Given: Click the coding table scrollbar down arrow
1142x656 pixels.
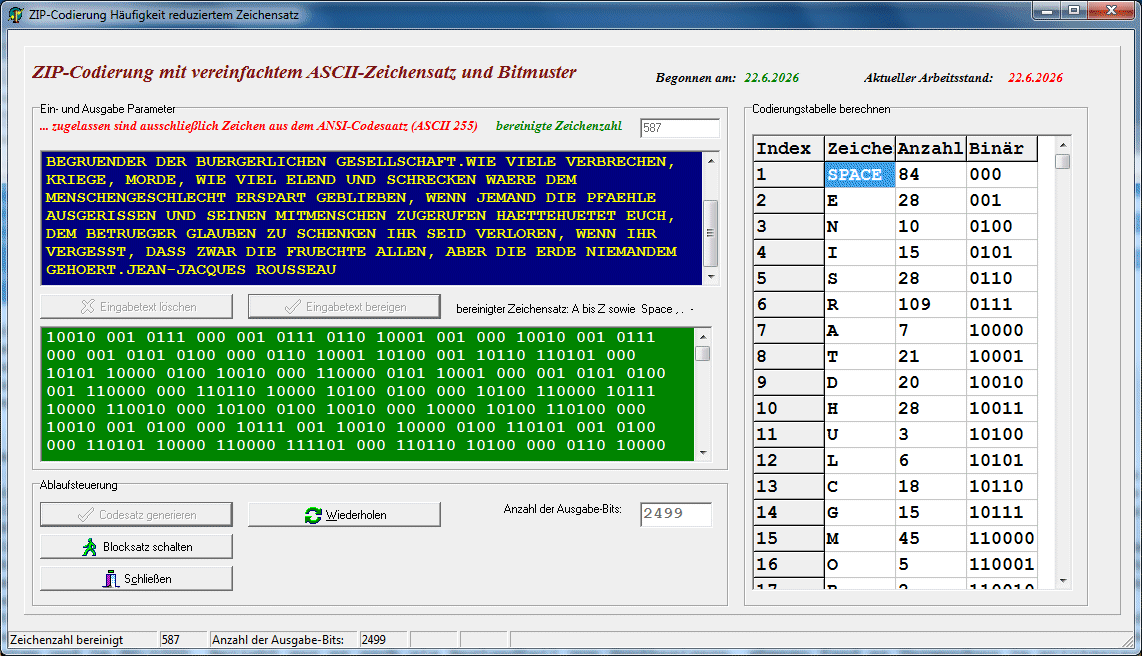Looking at the screenshot, I should (x=1063, y=581).
